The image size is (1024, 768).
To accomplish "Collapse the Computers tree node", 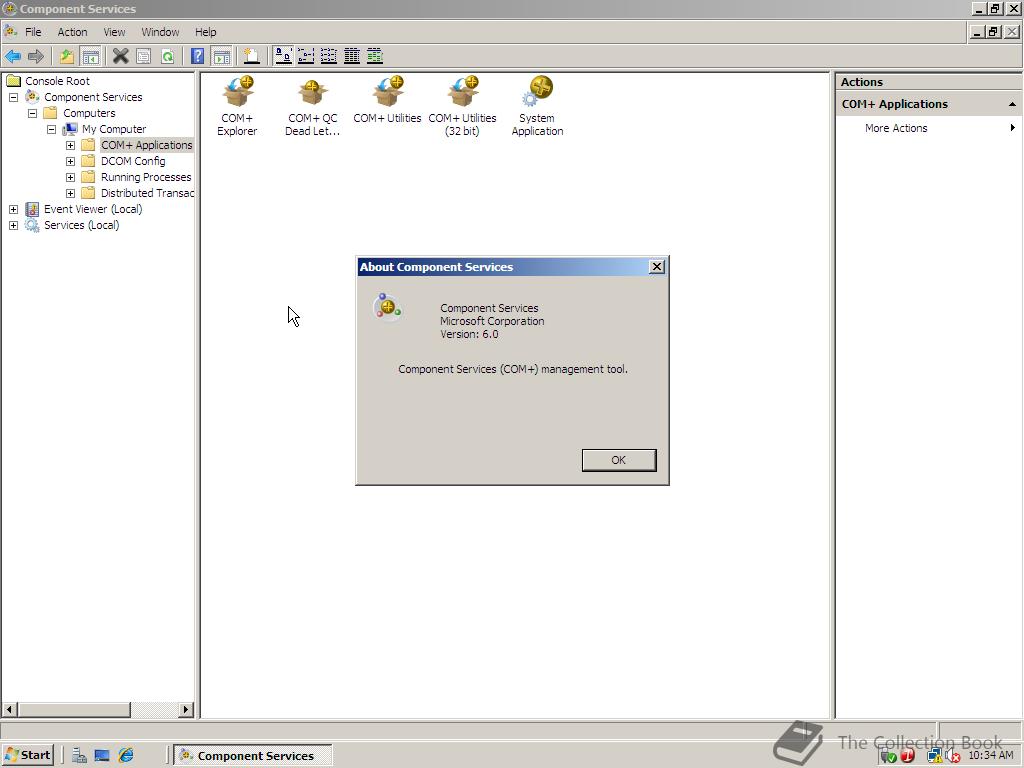I will pos(32,113).
